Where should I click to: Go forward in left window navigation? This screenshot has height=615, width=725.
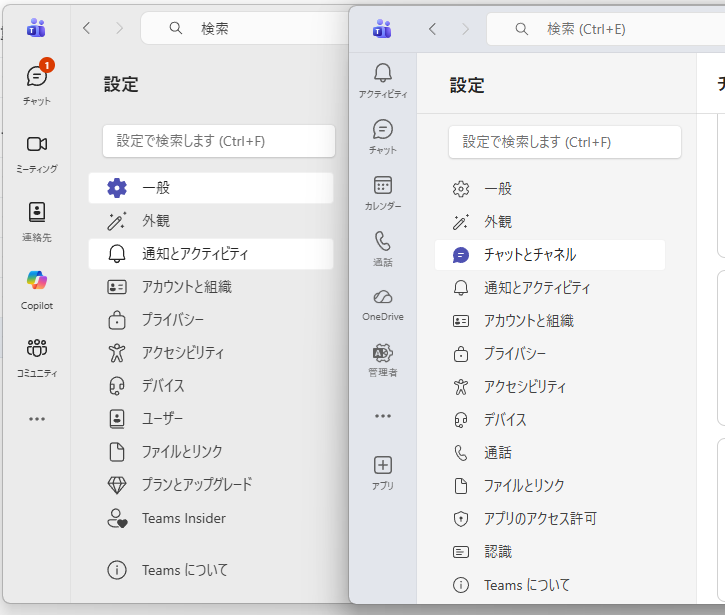119,28
